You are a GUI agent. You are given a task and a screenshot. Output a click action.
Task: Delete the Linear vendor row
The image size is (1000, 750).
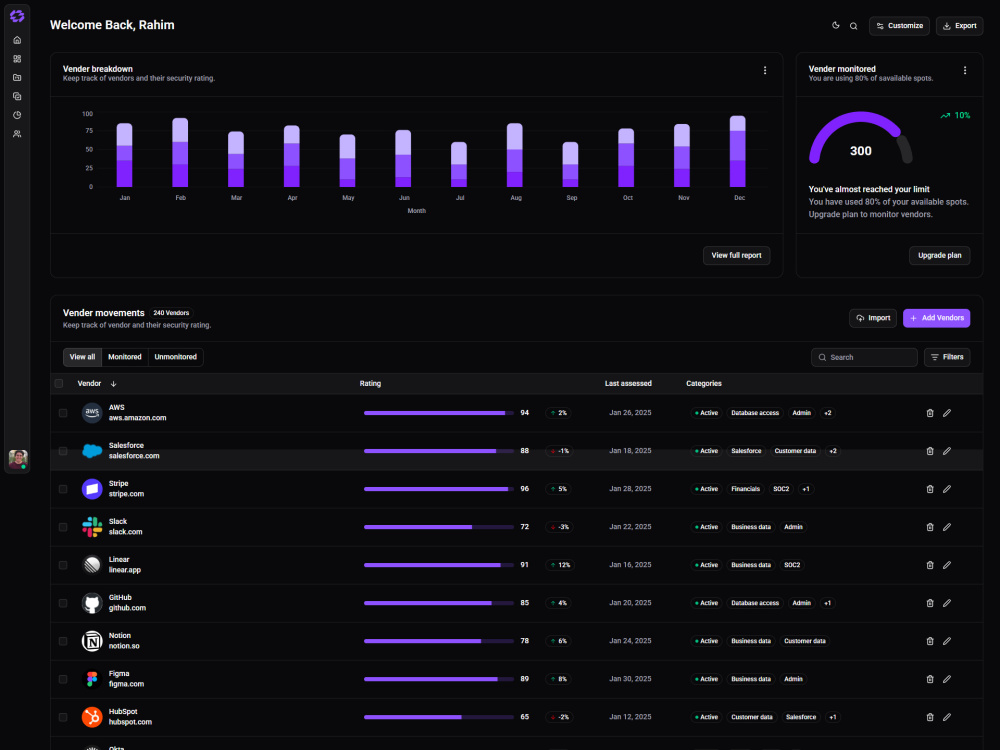tap(930, 565)
